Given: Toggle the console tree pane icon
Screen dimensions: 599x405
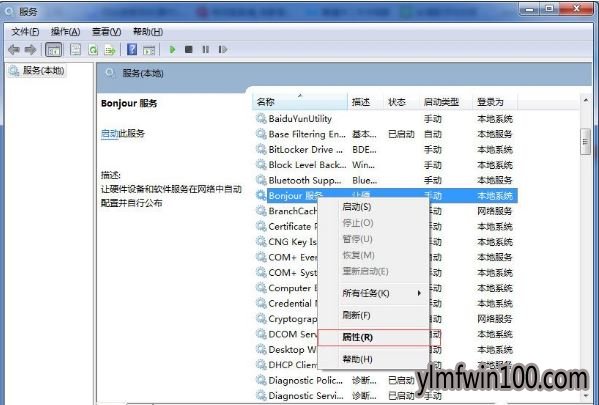Looking at the screenshot, I should pos(53,50).
